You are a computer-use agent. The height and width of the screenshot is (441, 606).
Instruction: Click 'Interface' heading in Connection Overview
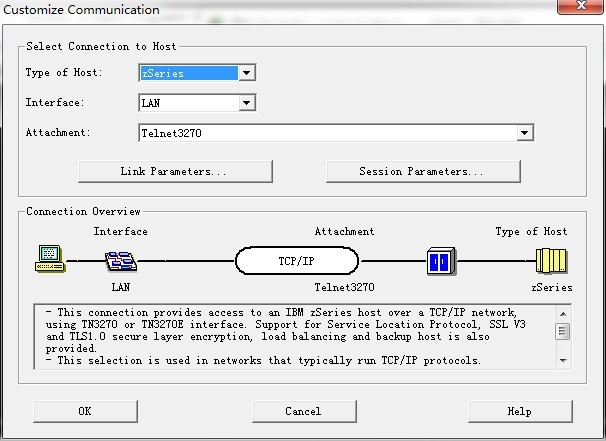tap(121, 231)
